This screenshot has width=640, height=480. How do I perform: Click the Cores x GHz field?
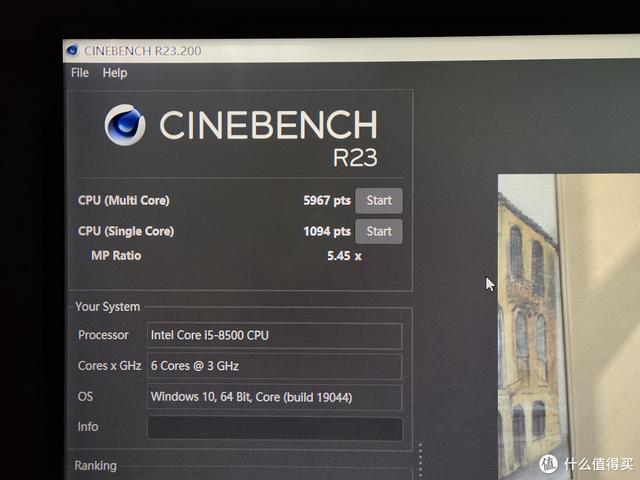(x=274, y=366)
